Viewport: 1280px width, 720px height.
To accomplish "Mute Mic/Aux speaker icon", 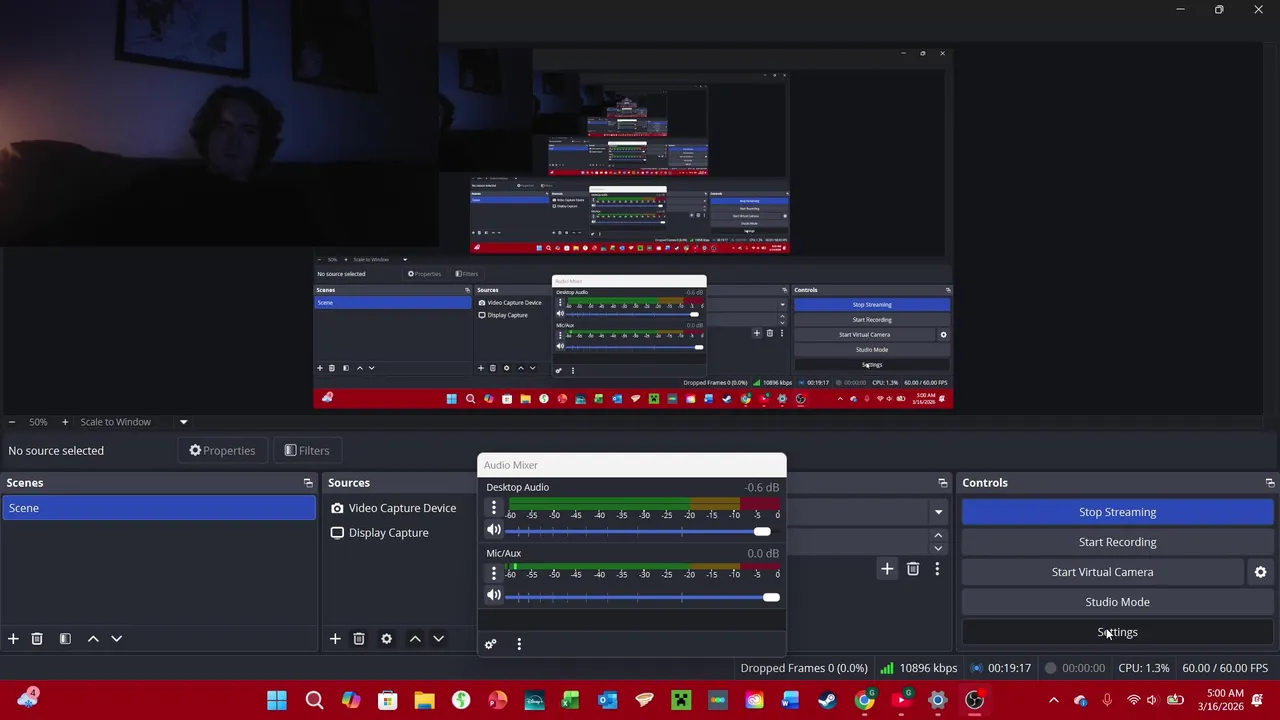I will click(494, 596).
